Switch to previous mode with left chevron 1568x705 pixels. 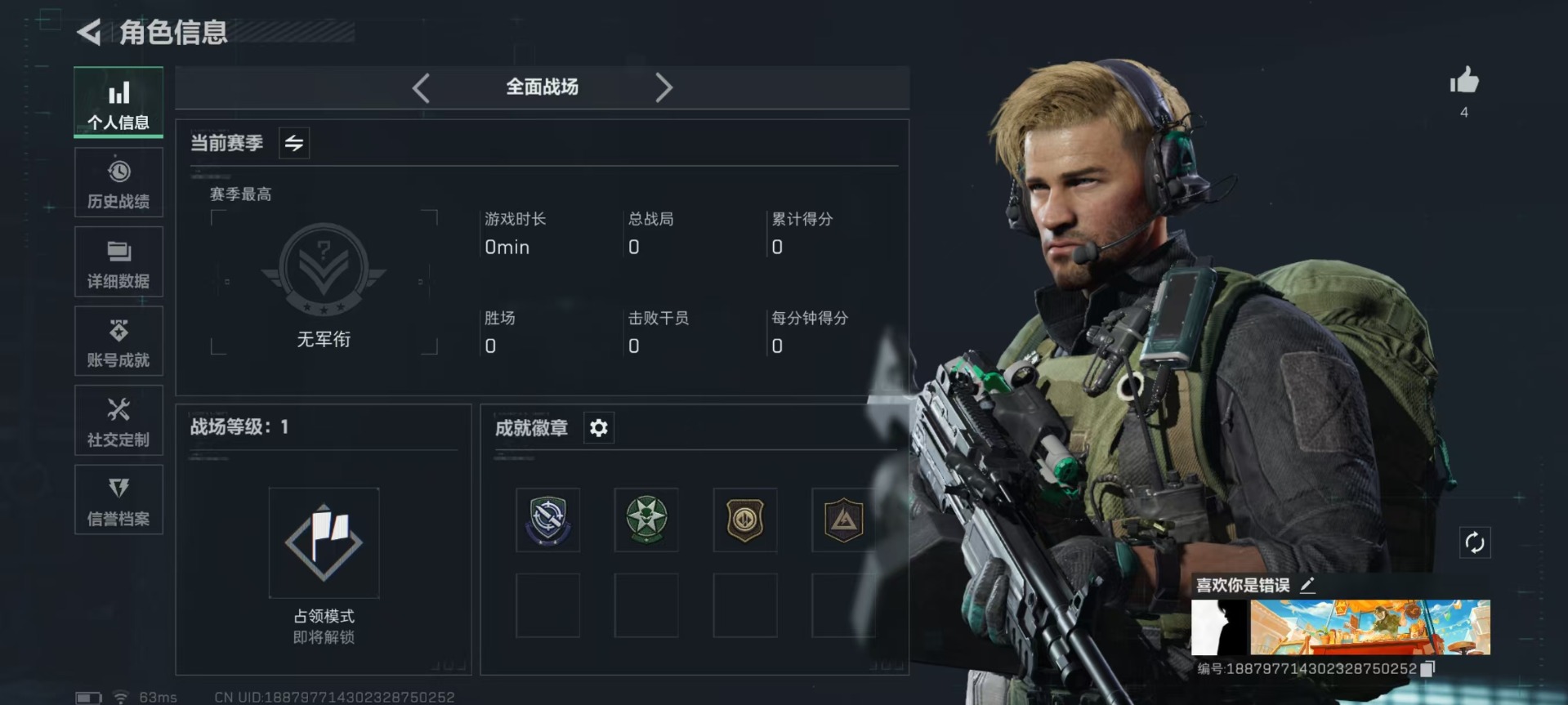pos(421,87)
